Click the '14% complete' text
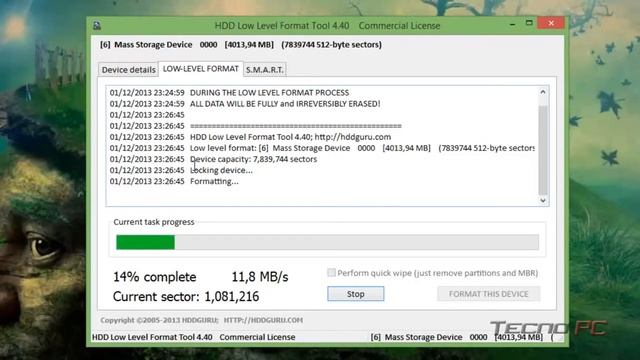Viewport: 640px width, 360px height. [155, 277]
